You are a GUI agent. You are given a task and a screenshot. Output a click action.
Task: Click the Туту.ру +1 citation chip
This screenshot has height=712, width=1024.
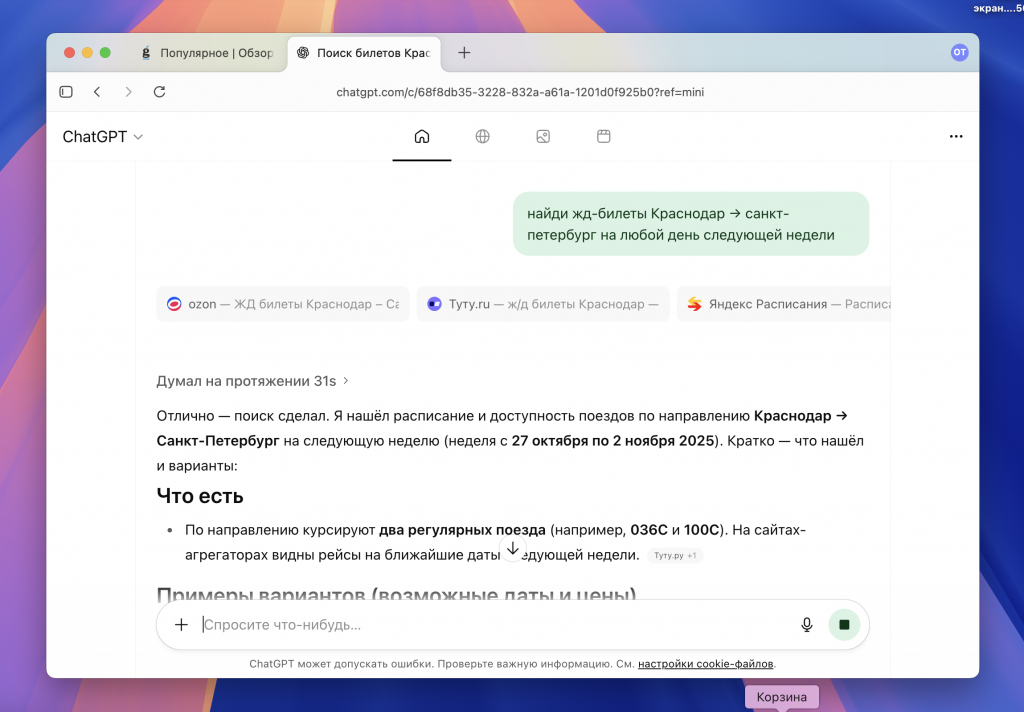[x=675, y=555]
